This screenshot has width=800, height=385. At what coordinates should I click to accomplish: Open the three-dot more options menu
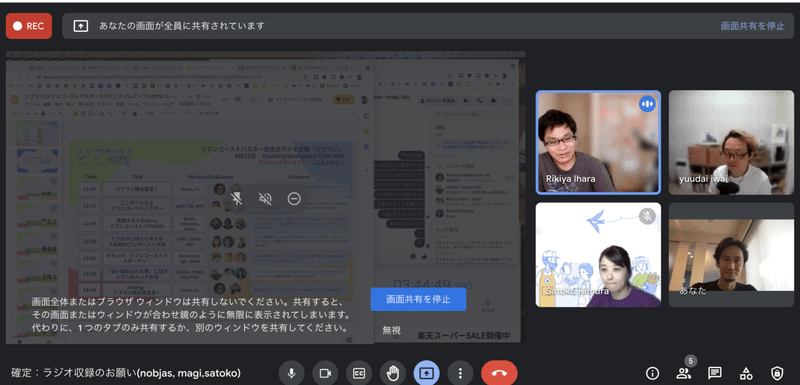coord(460,373)
